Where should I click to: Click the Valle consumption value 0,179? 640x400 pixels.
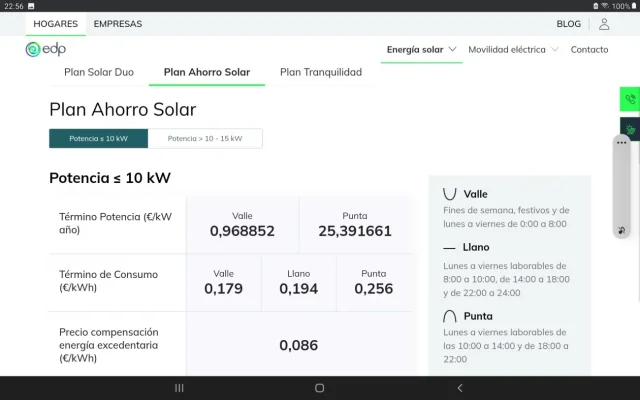pyautogui.click(x=223, y=289)
